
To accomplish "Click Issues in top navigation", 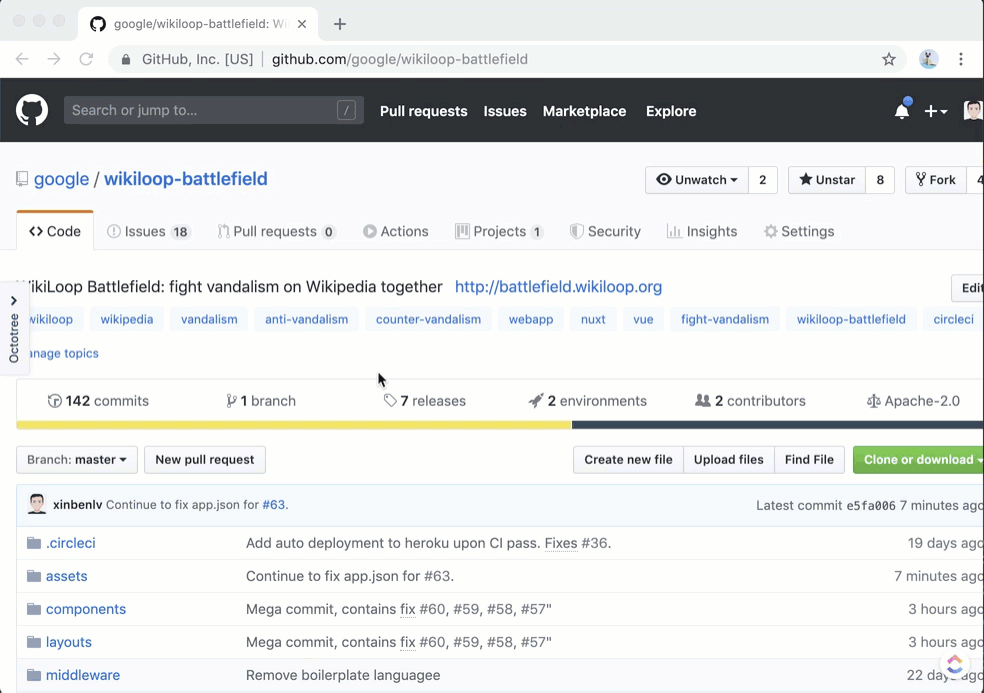I will click(505, 111).
